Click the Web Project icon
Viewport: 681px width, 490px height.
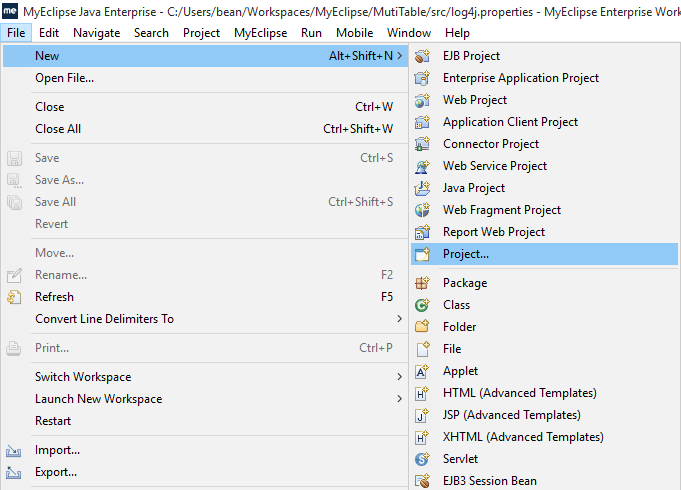(x=423, y=100)
